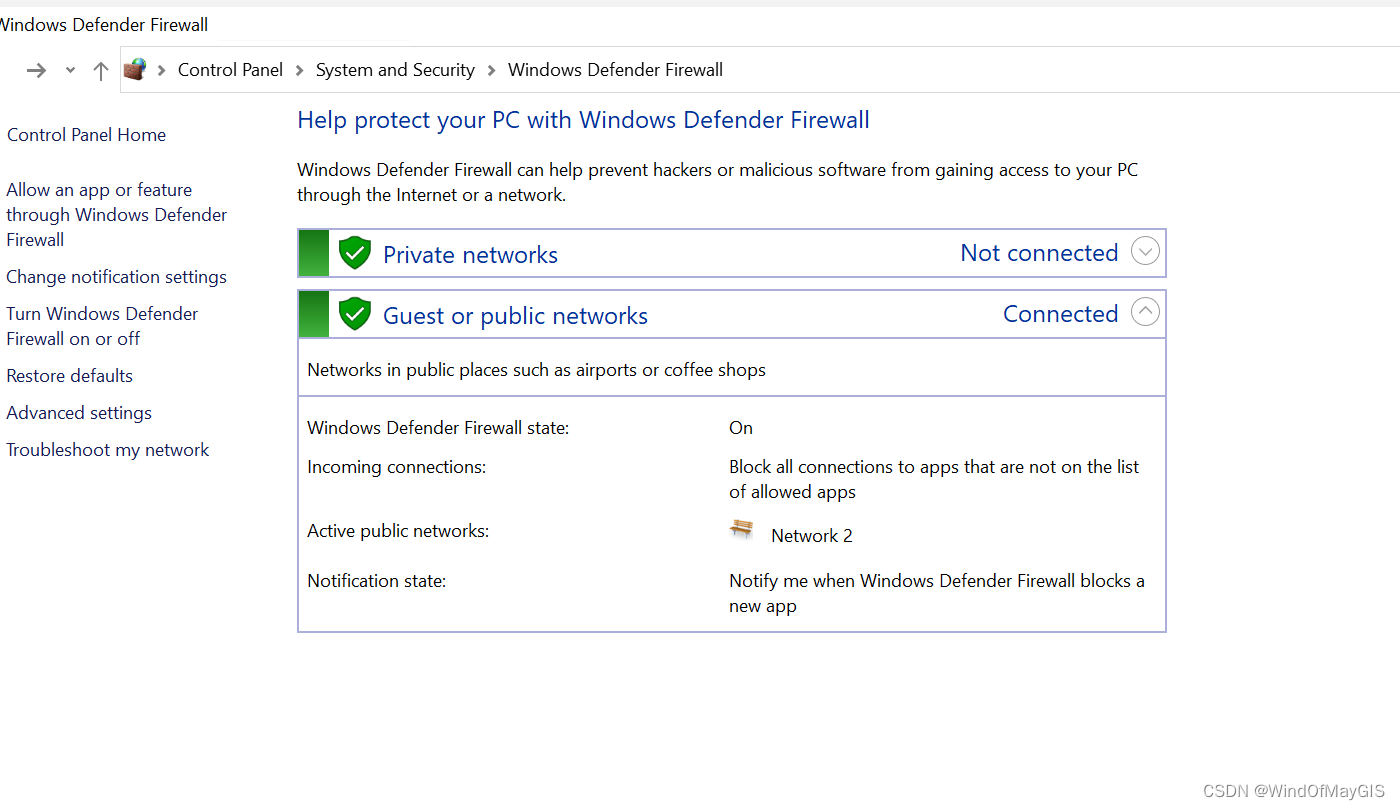Open Control Panel breadcrumb

pyautogui.click(x=230, y=70)
